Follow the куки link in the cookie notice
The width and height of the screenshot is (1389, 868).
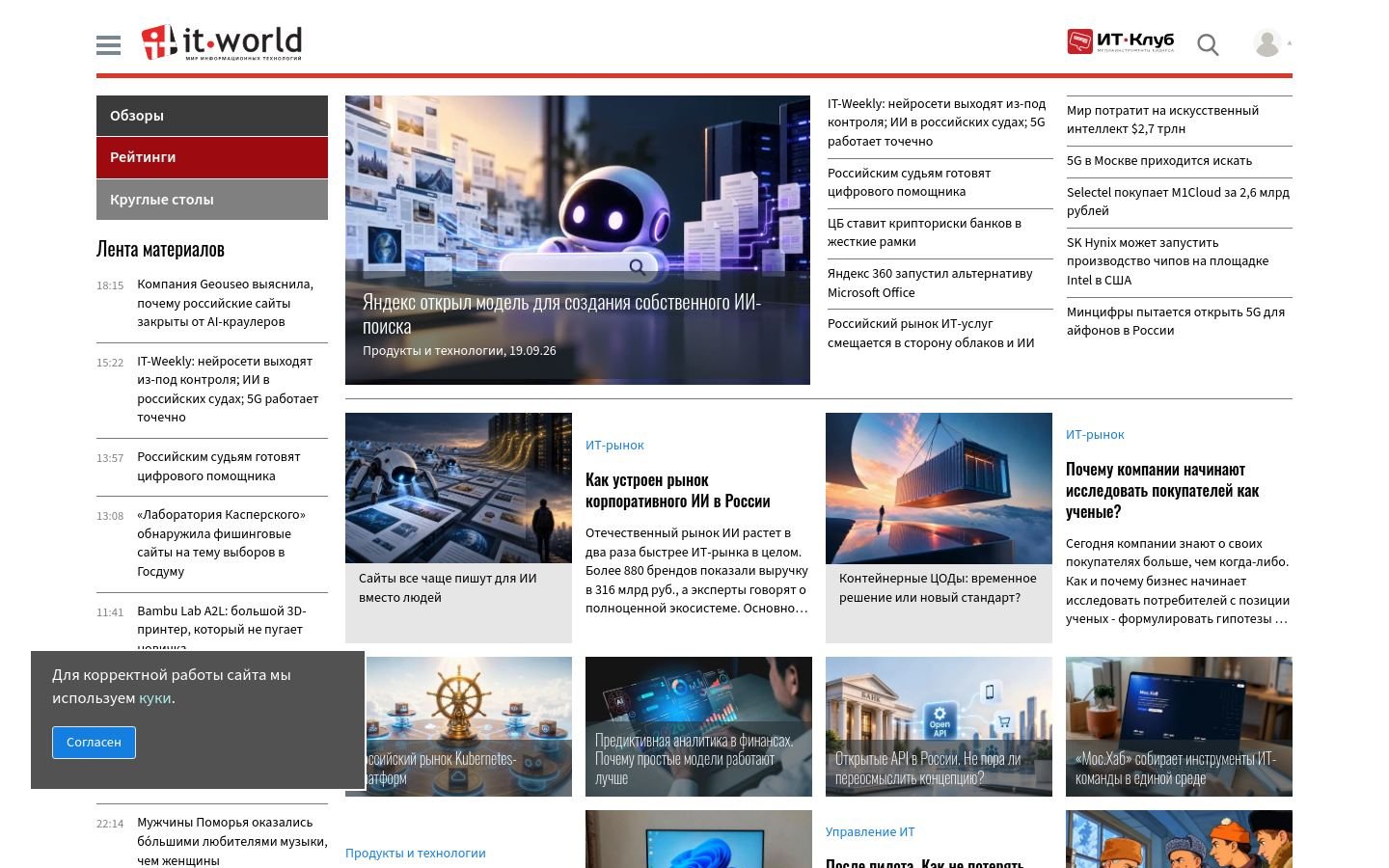[154, 698]
